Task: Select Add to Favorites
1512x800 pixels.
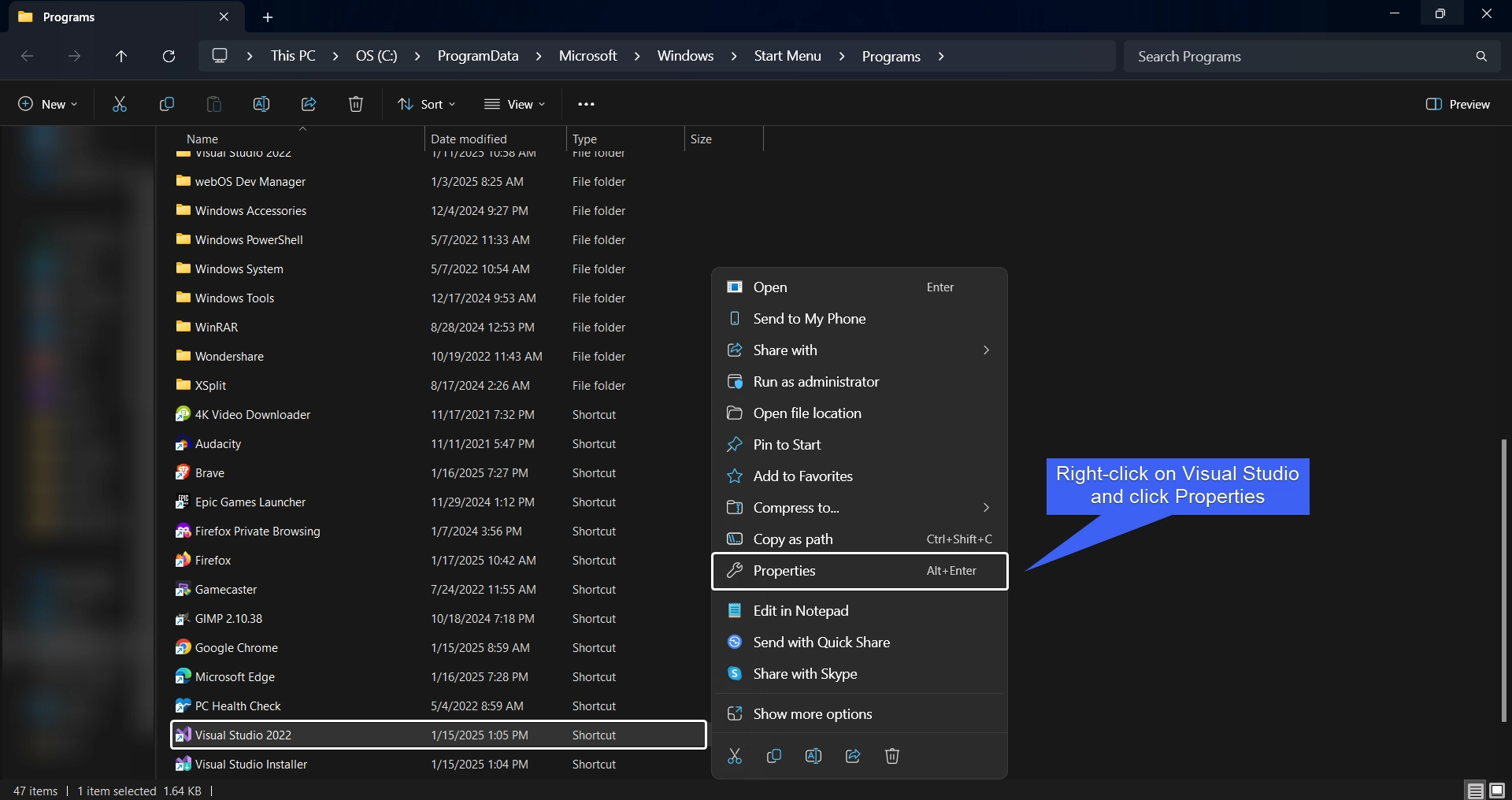Action: coord(860,476)
